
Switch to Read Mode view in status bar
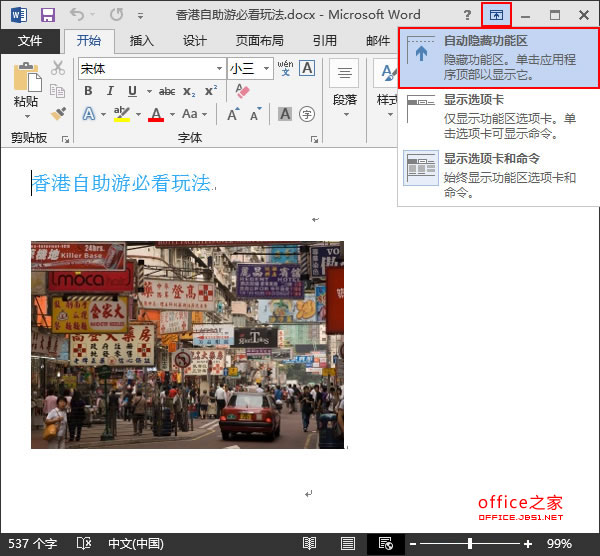click(310, 543)
